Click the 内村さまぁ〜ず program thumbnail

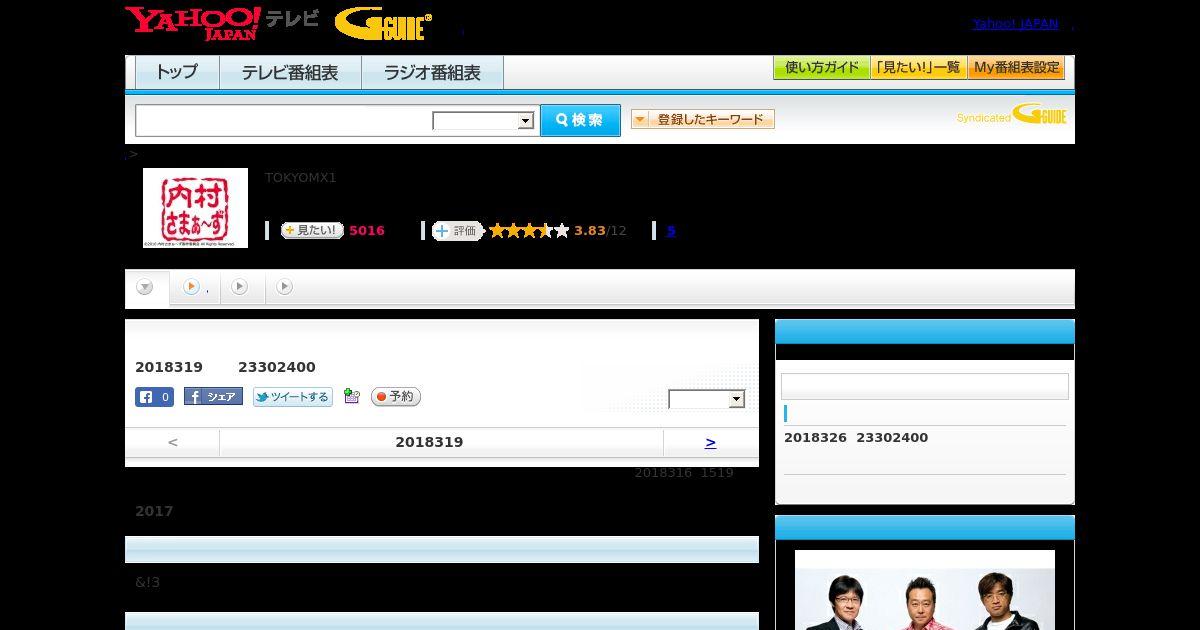(x=195, y=208)
